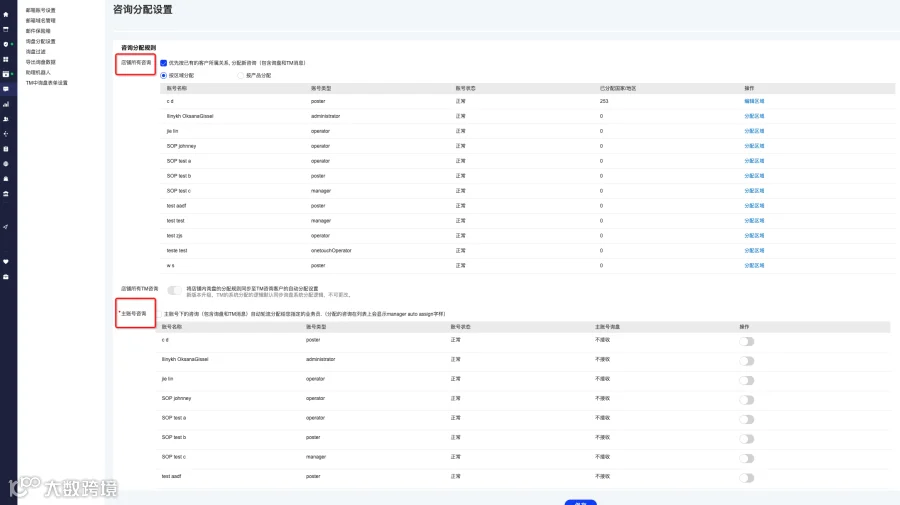Toggle main-account inquiry switch for c d
This screenshot has height=505, width=900.
tap(747, 341)
